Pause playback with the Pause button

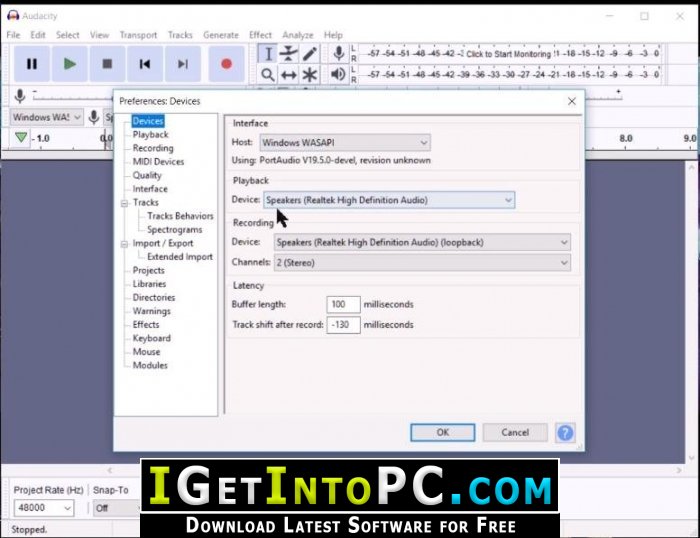32,64
